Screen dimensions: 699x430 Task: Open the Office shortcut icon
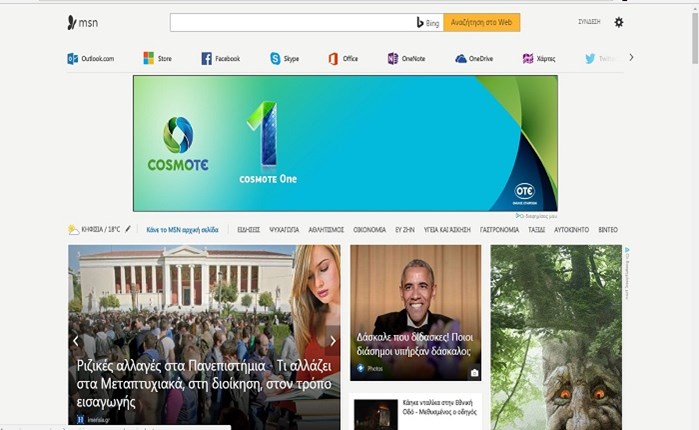tap(333, 58)
